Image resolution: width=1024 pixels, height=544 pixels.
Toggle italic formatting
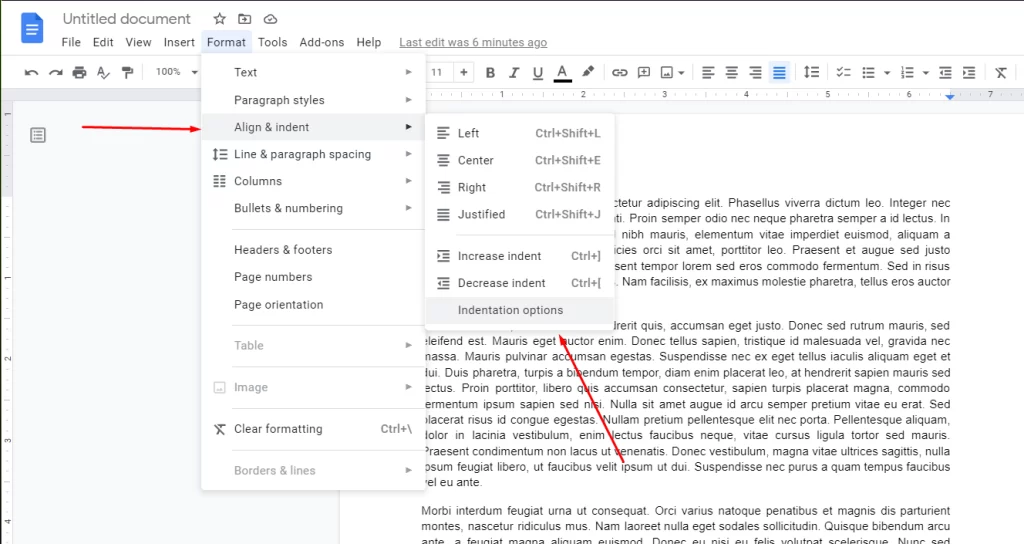point(514,72)
